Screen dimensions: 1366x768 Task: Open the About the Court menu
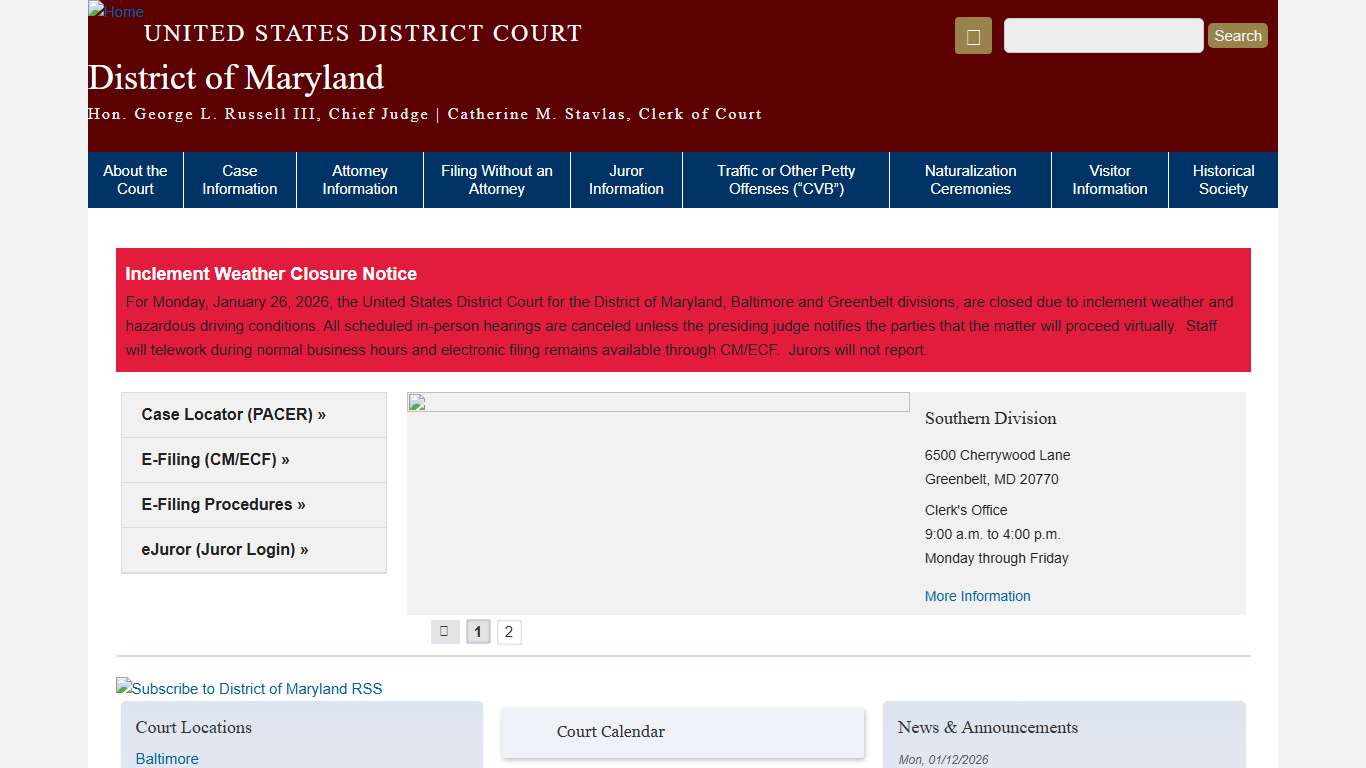point(135,179)
